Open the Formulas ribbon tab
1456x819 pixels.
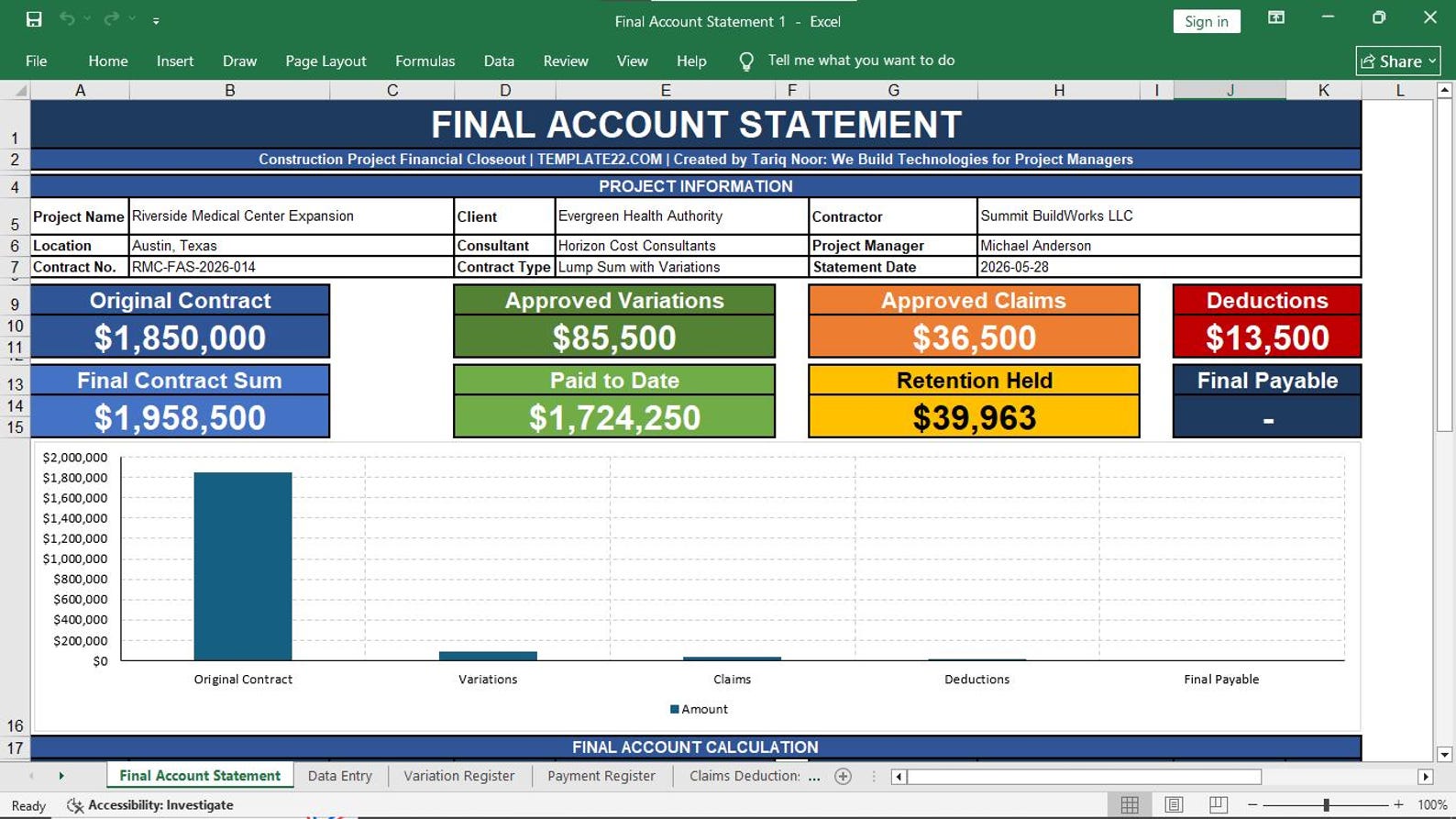coord(425,61)
